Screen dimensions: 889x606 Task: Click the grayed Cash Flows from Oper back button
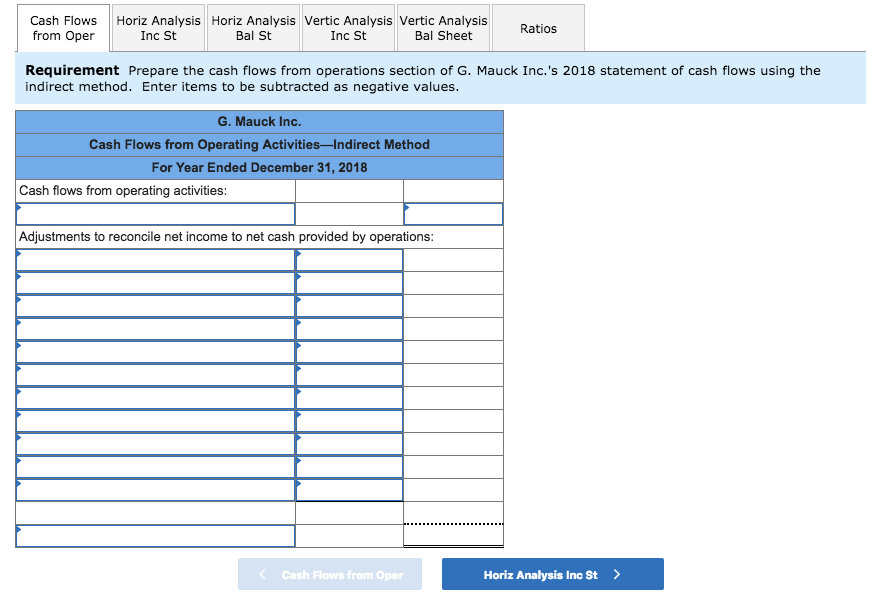[x=330, y=574]
